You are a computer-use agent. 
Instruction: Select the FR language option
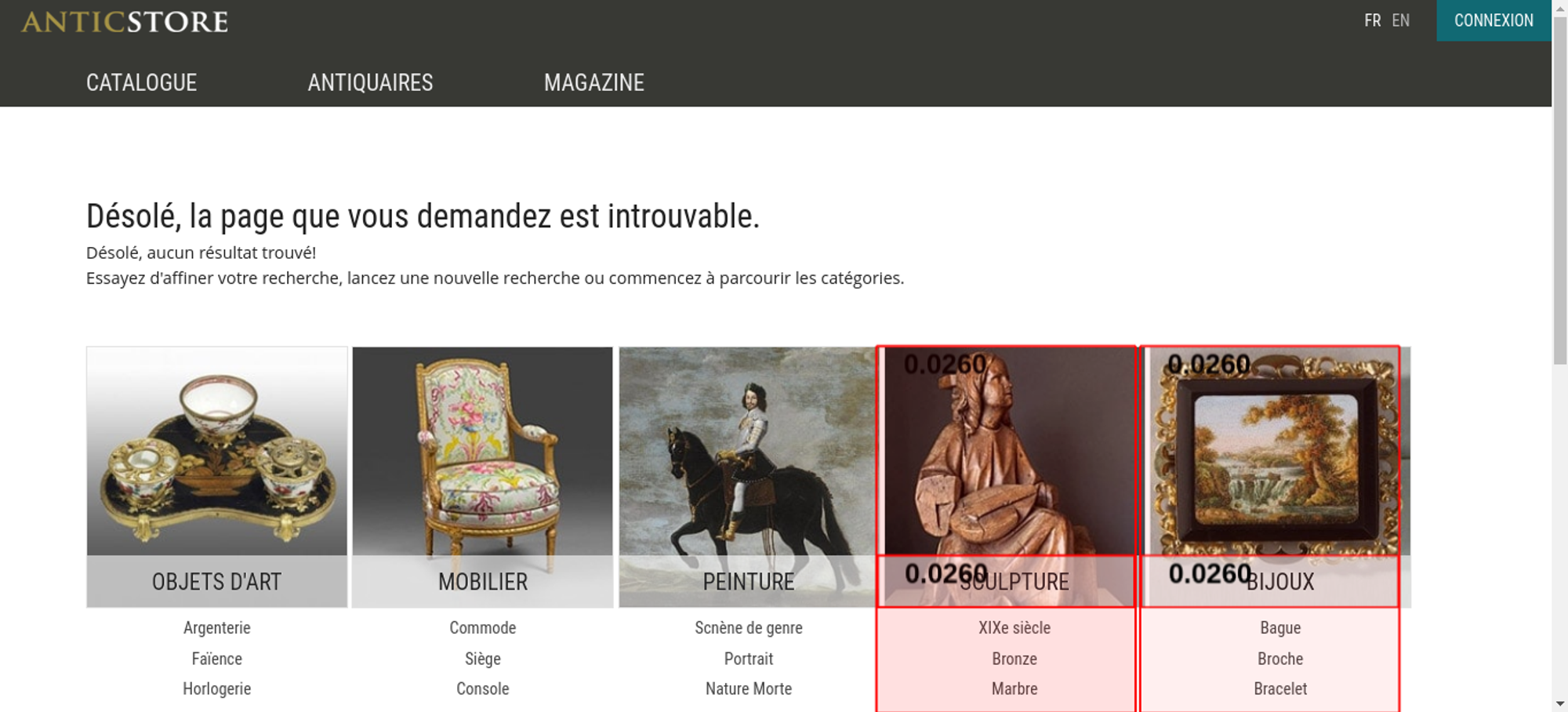[x=1372, y=20]
